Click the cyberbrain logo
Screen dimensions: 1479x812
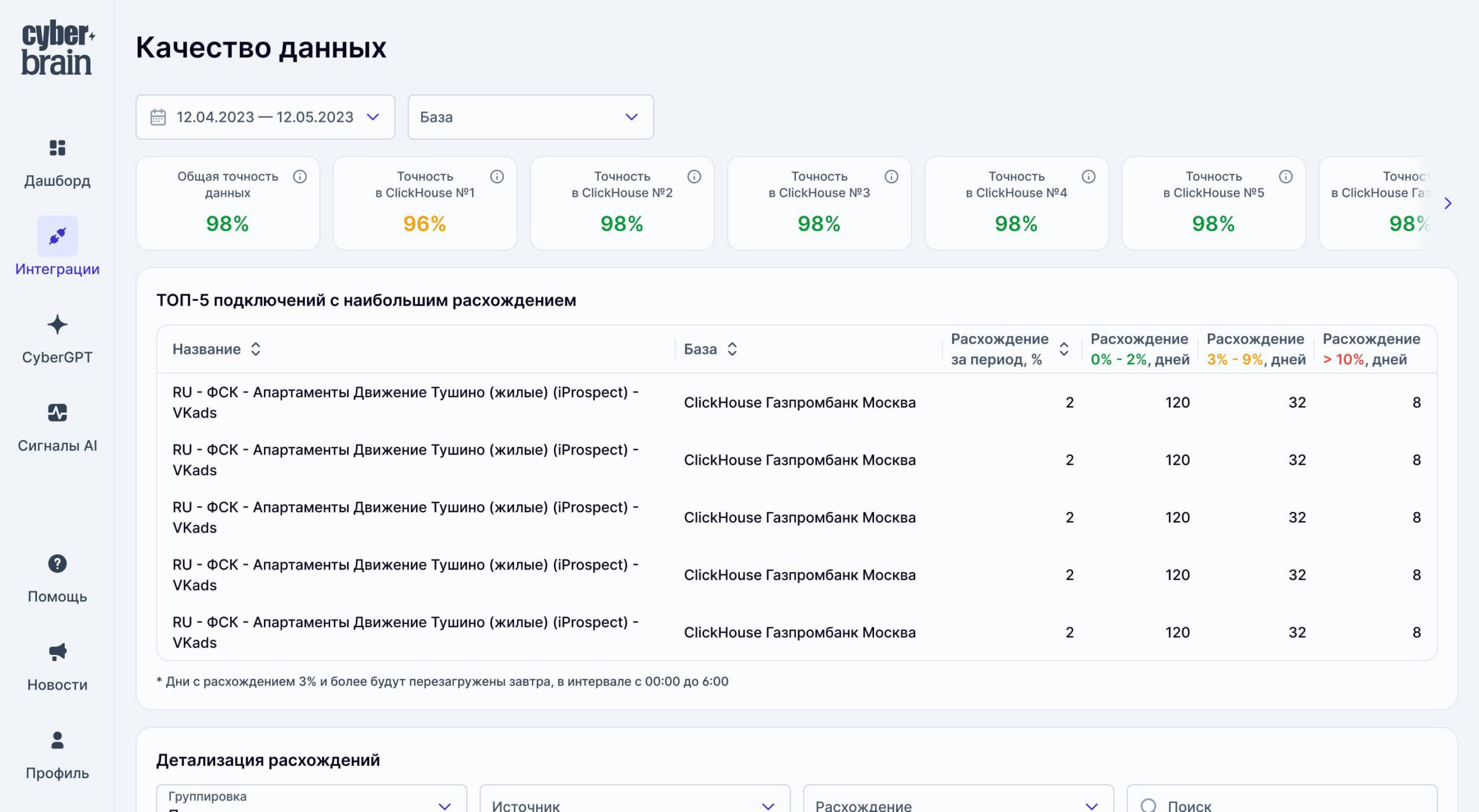coord(57,49)
